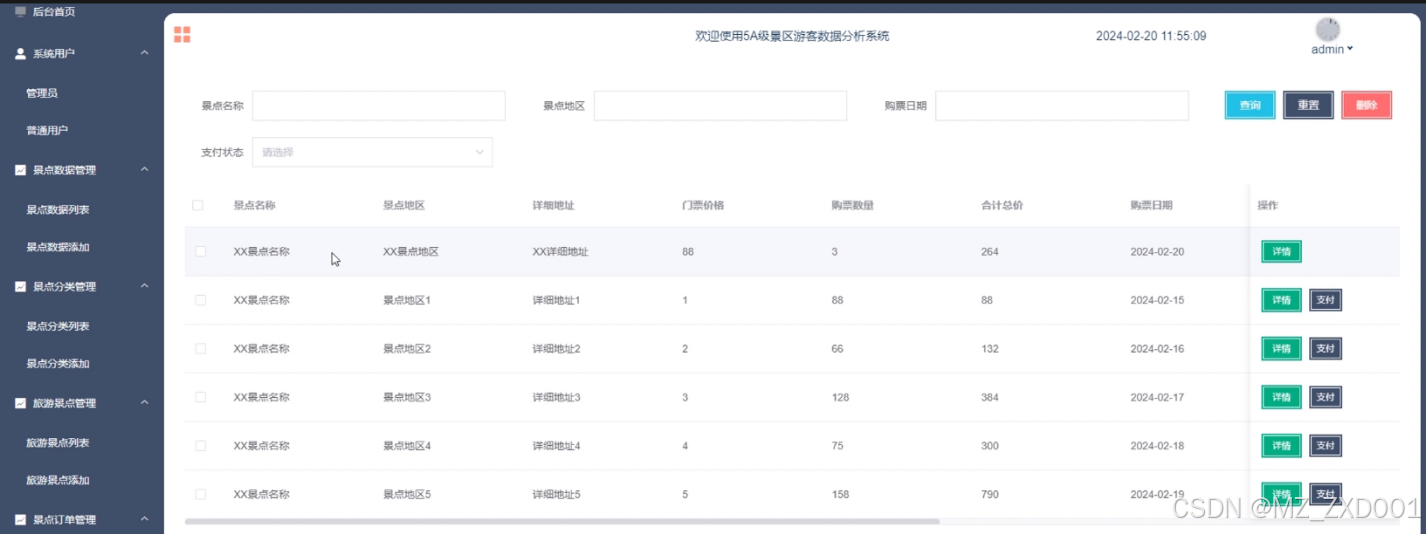Screen dimensions: 1426x534
Task: Focus the 景点名称 search field
Action: click(379, 106)
